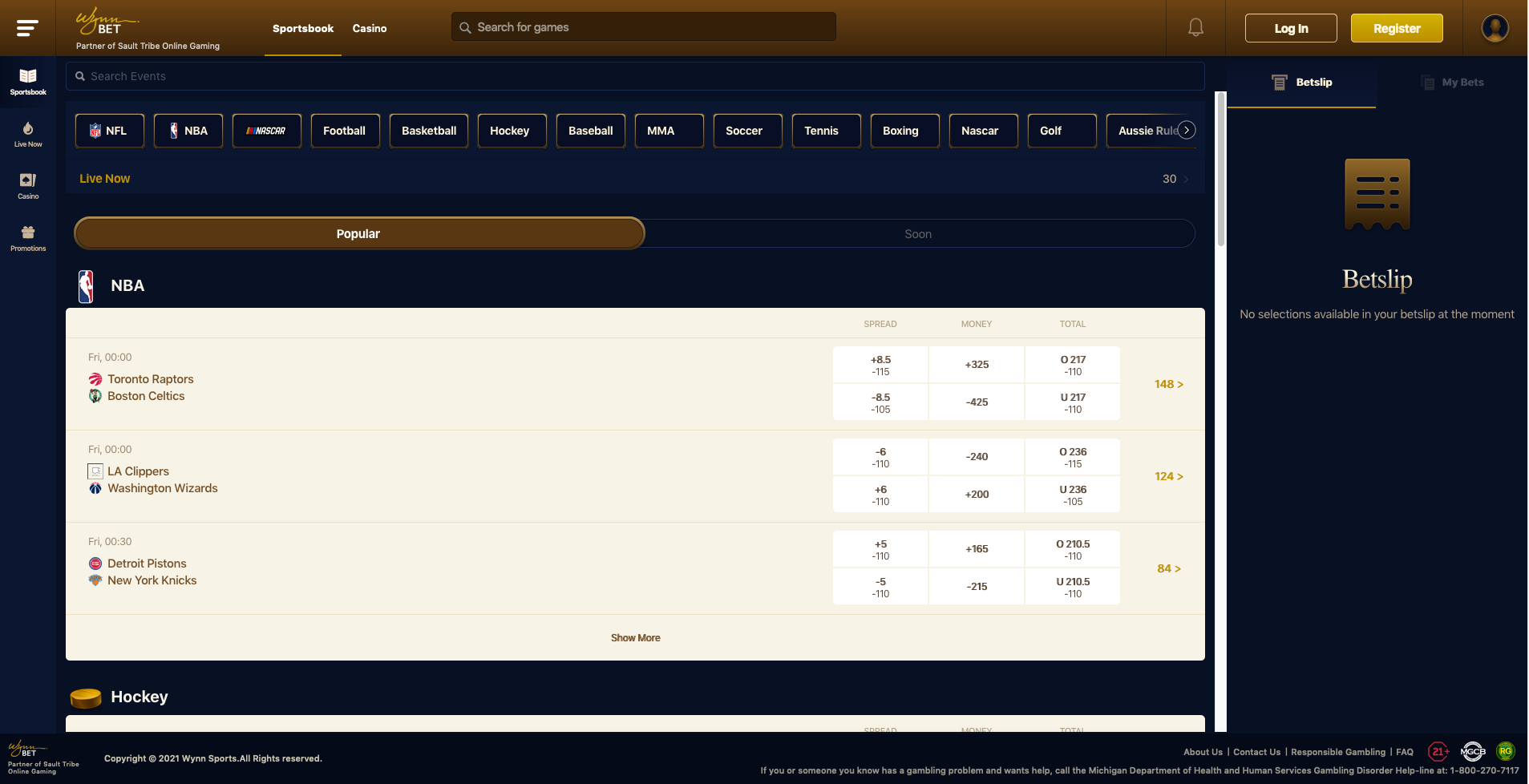Expand 84 more markets for Pistons game
This screenshot has height=784, width=1529.
pyautogui.click(x=1169, y=568)
